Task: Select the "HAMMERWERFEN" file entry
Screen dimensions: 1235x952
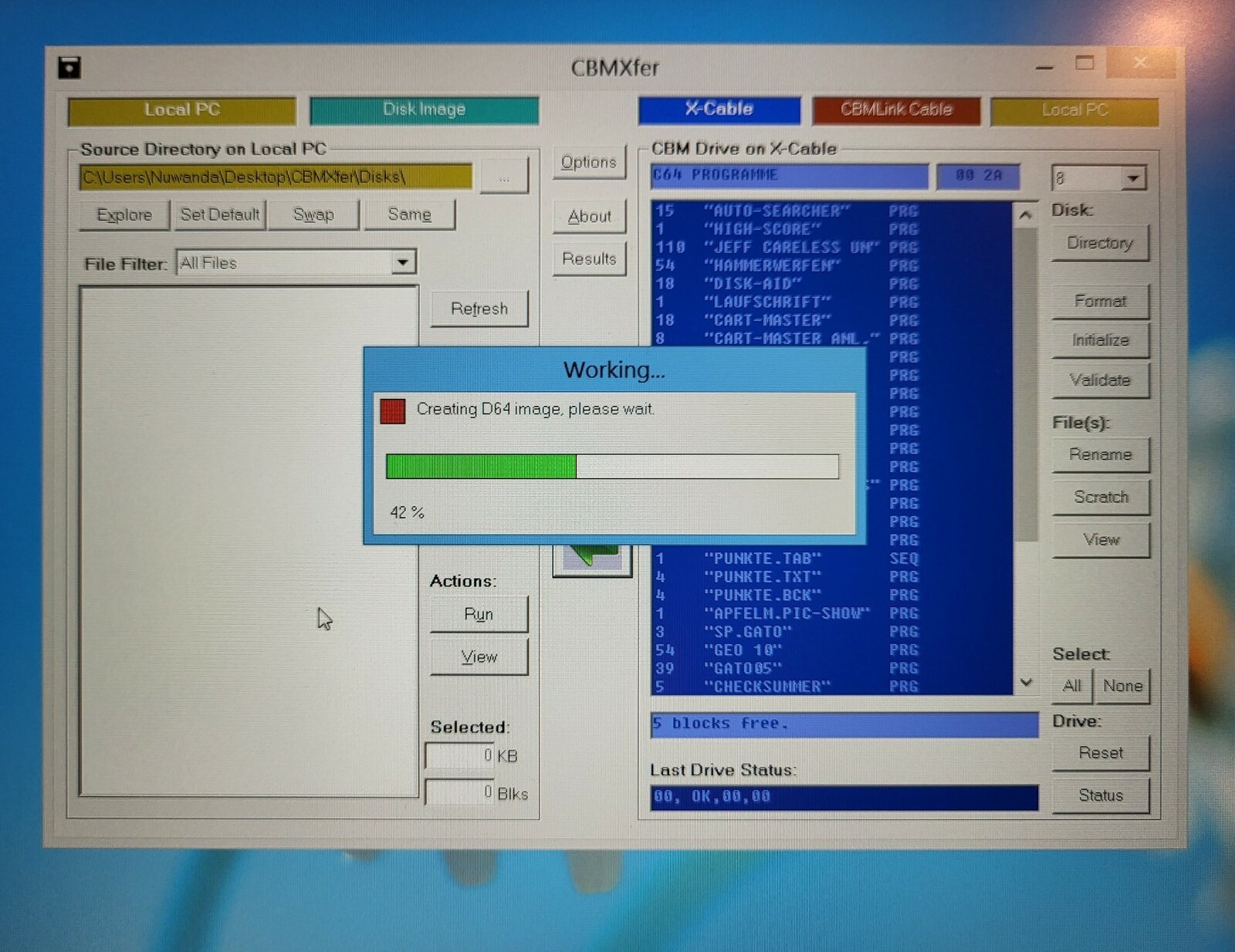Action: 831,266
